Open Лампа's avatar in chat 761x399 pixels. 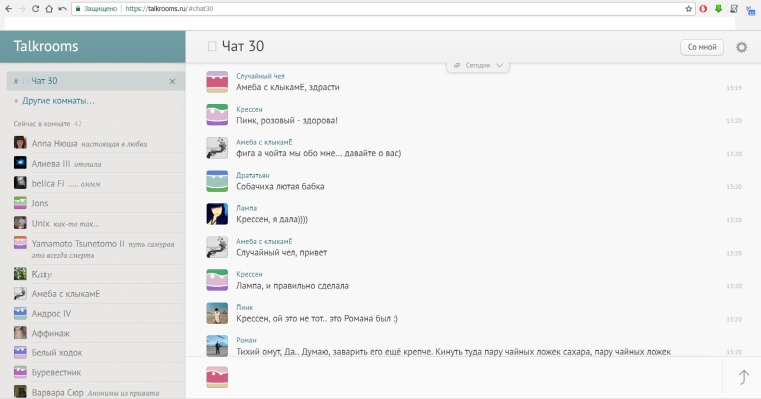click(217, 214)
